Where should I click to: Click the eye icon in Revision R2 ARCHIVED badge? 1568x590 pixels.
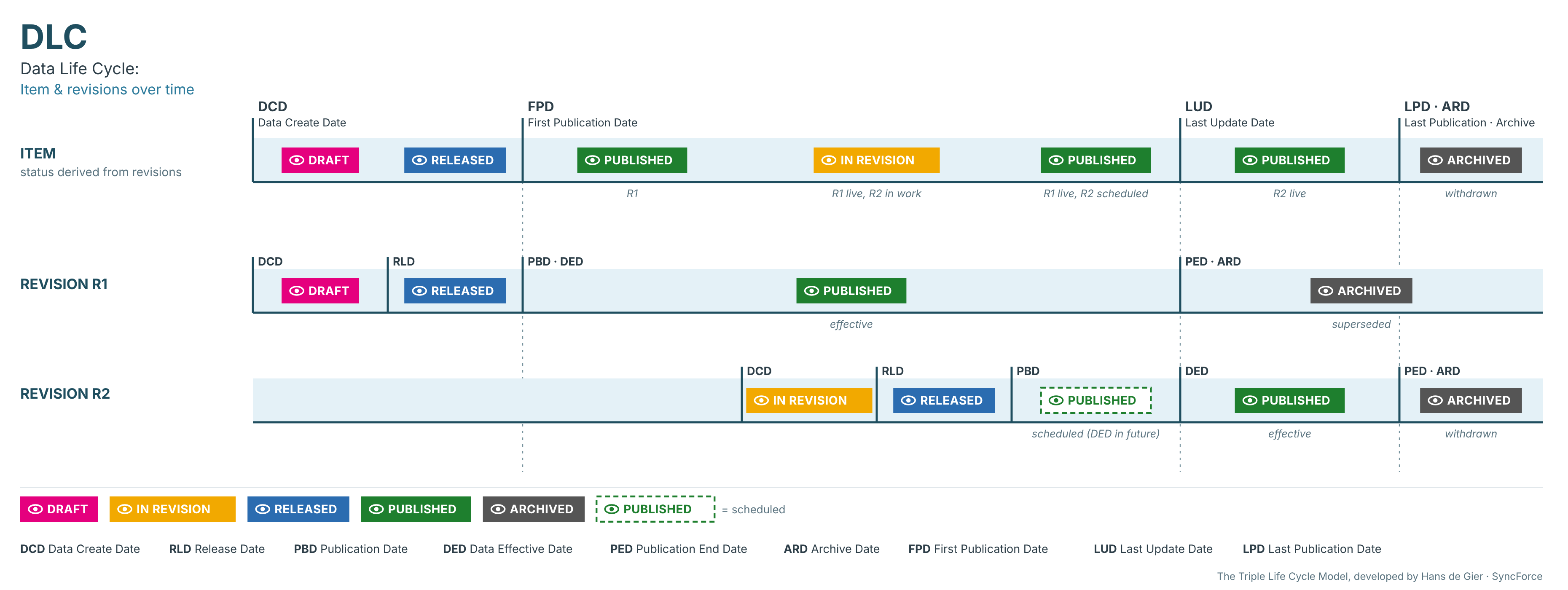point(1435,401)
